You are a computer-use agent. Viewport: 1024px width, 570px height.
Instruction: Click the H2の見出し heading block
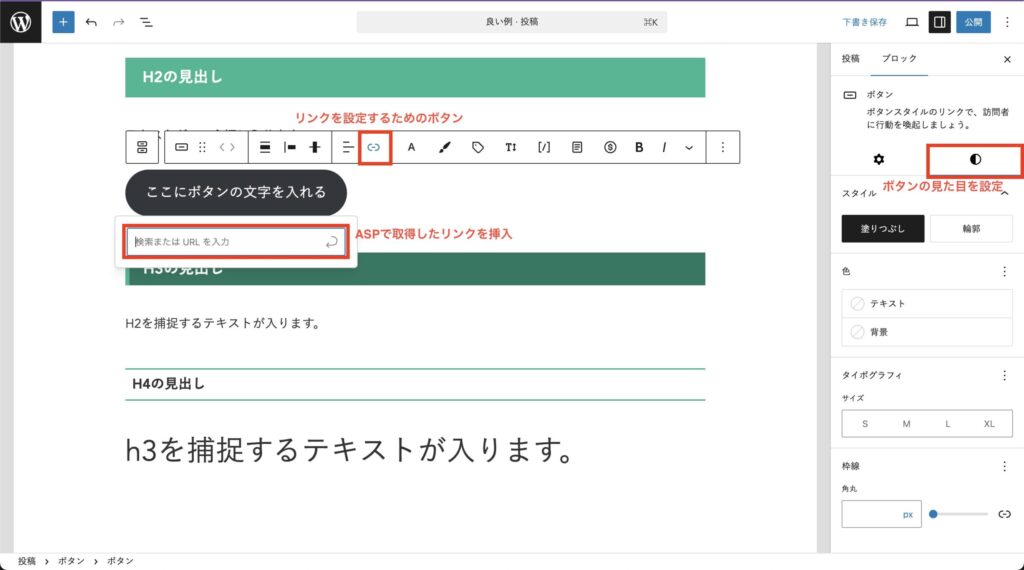pyautogui.click(x=415, y=77)
